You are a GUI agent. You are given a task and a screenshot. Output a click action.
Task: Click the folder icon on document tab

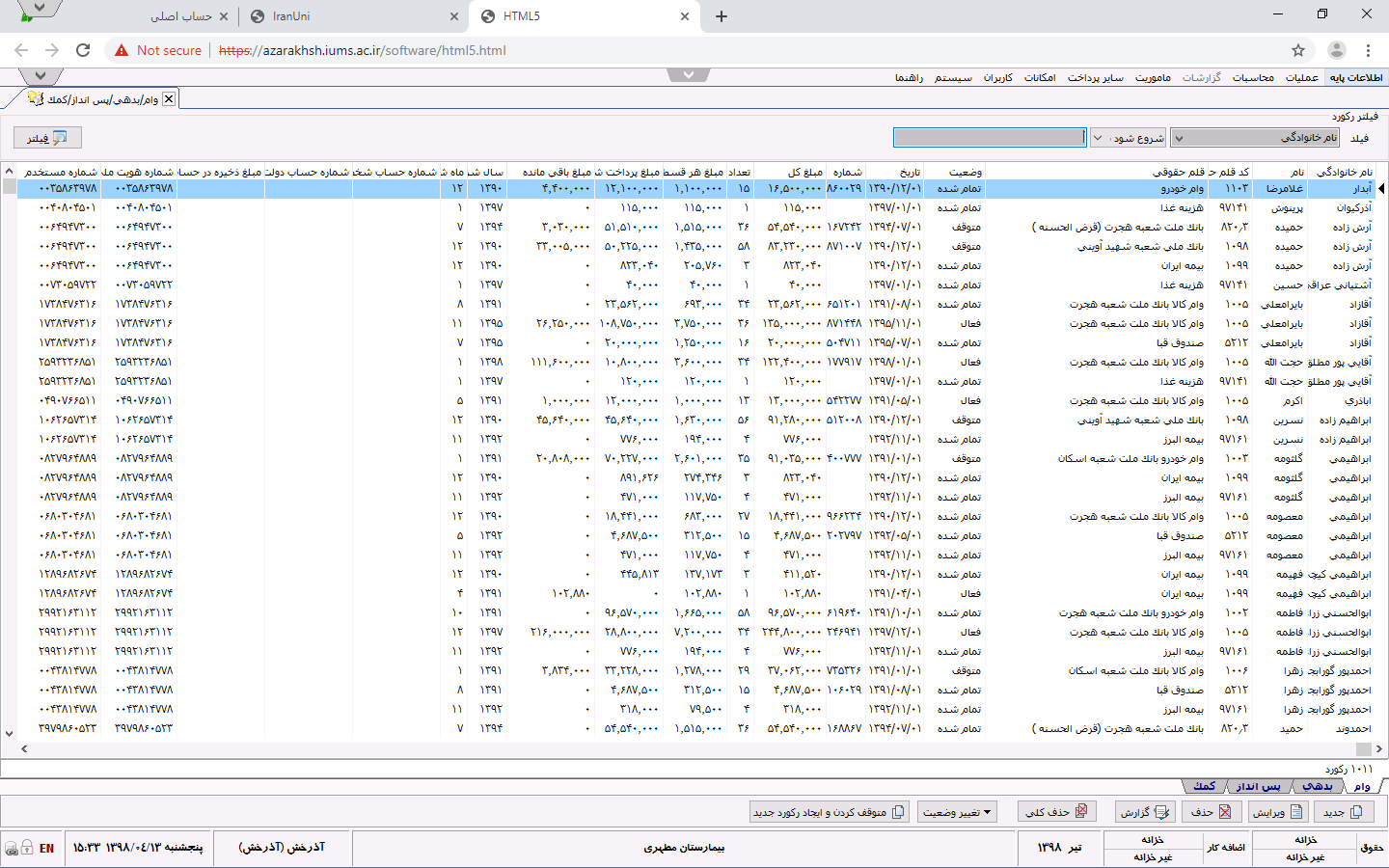pyautogui.click(x=36, y=98)
